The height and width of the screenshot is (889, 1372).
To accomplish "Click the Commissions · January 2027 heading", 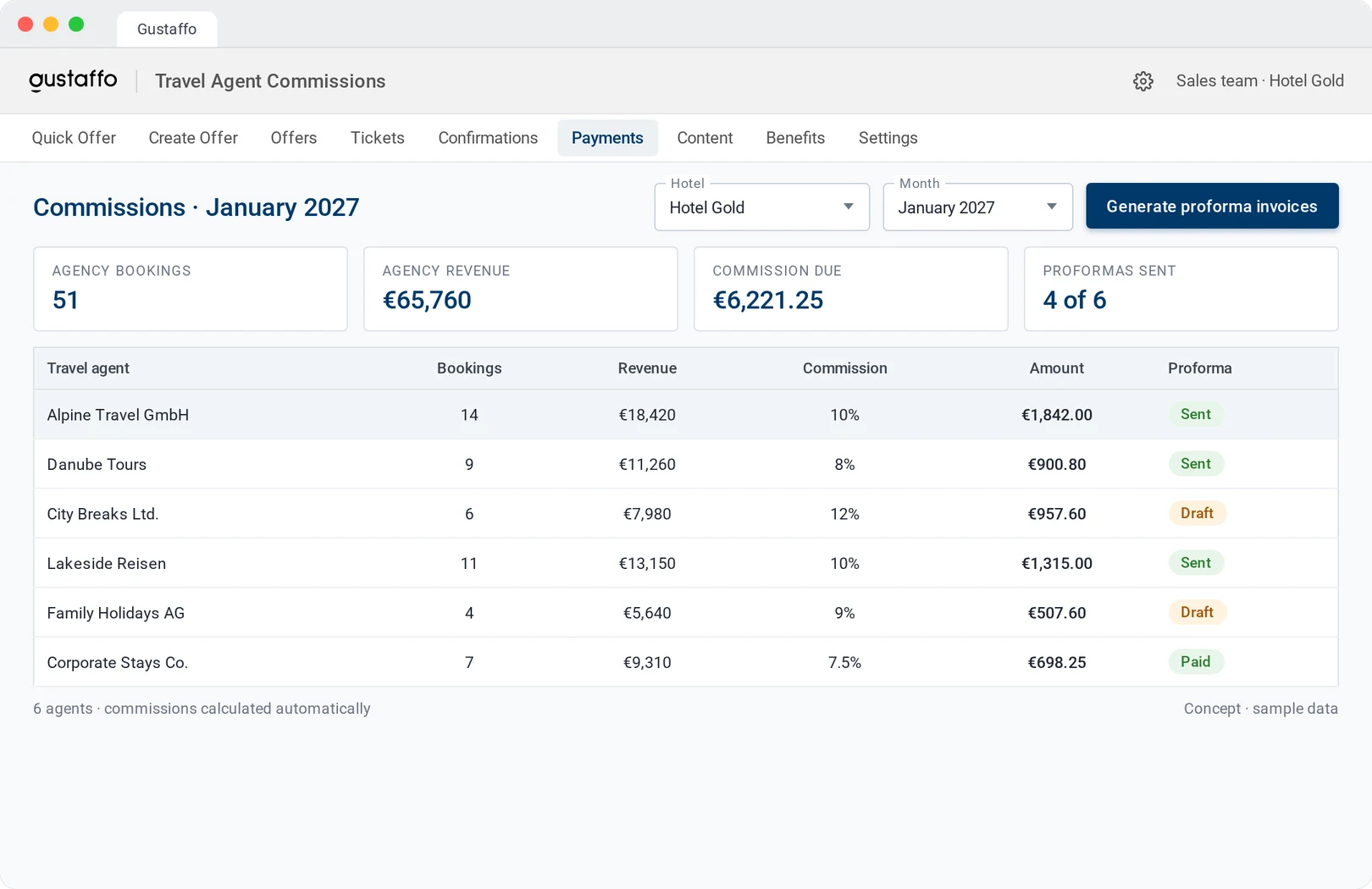I will click(196, 207).
